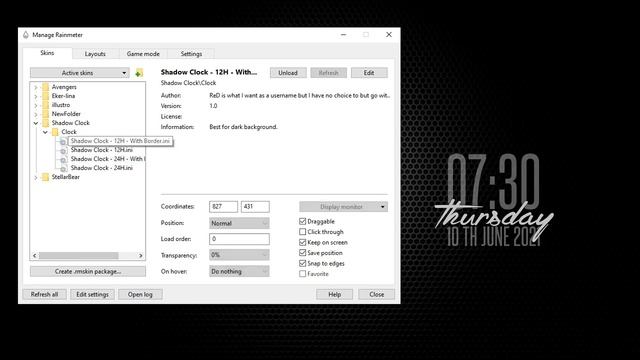Click the Close button at bottom right

[x=377, y=294]
